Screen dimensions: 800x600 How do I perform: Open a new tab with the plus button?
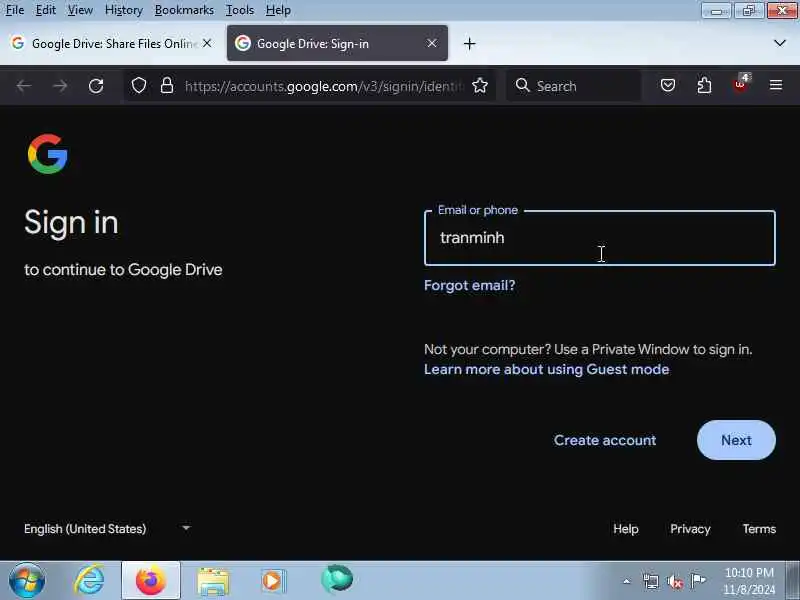coord(469,44)
